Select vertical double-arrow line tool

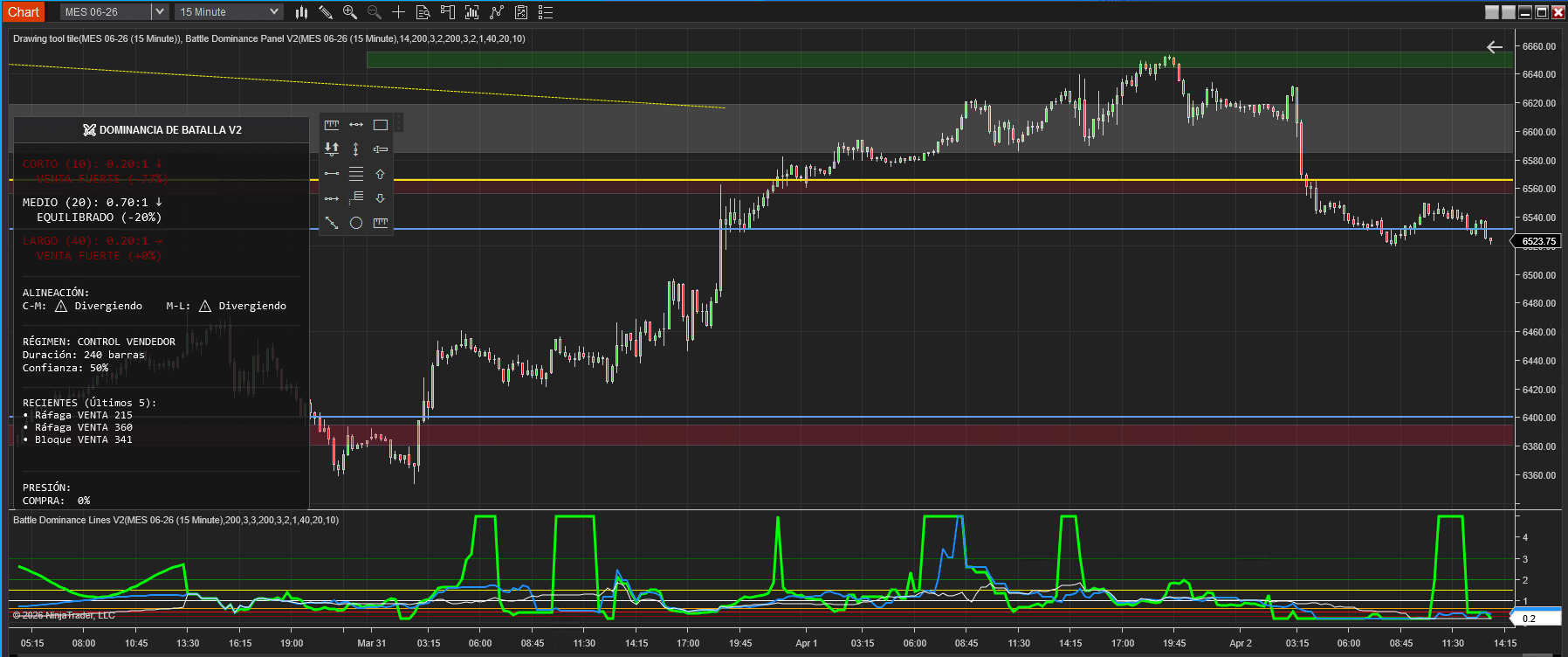coord(356,149)
